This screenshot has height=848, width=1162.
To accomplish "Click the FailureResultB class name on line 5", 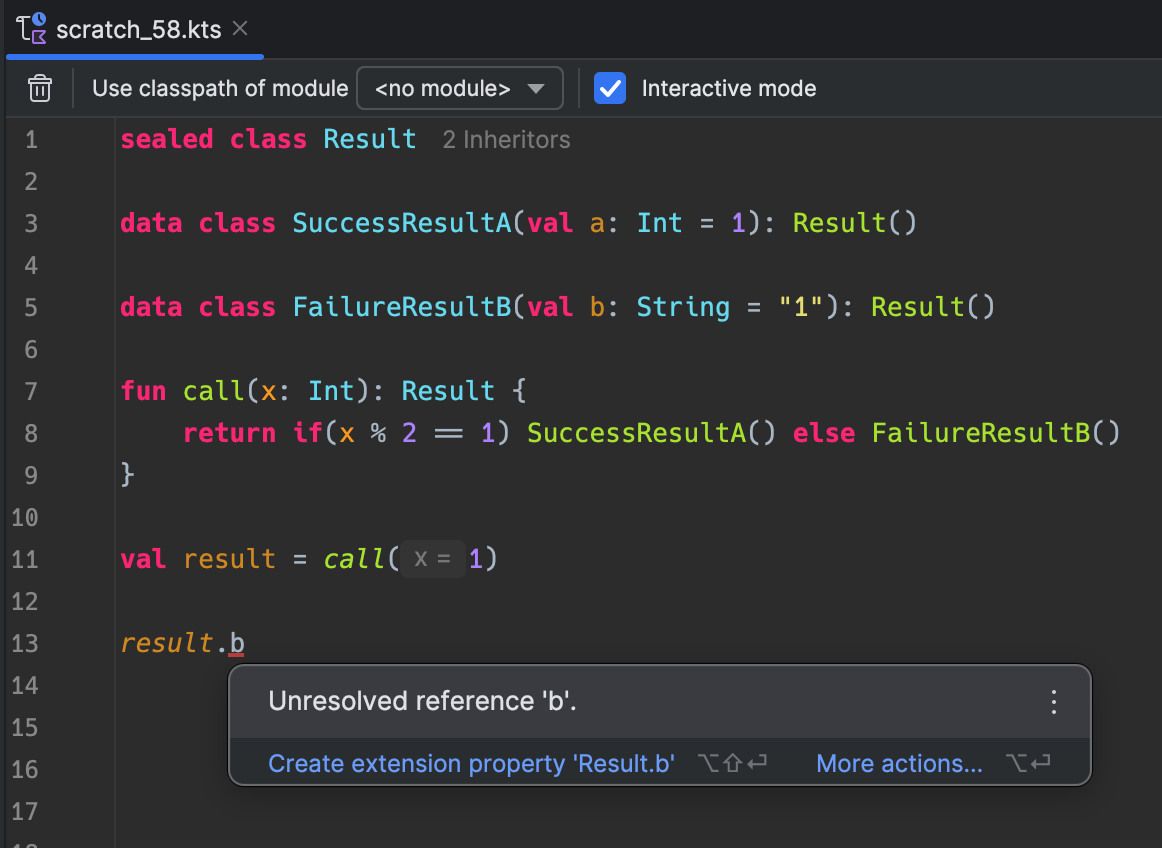I will tap(401, 307).
